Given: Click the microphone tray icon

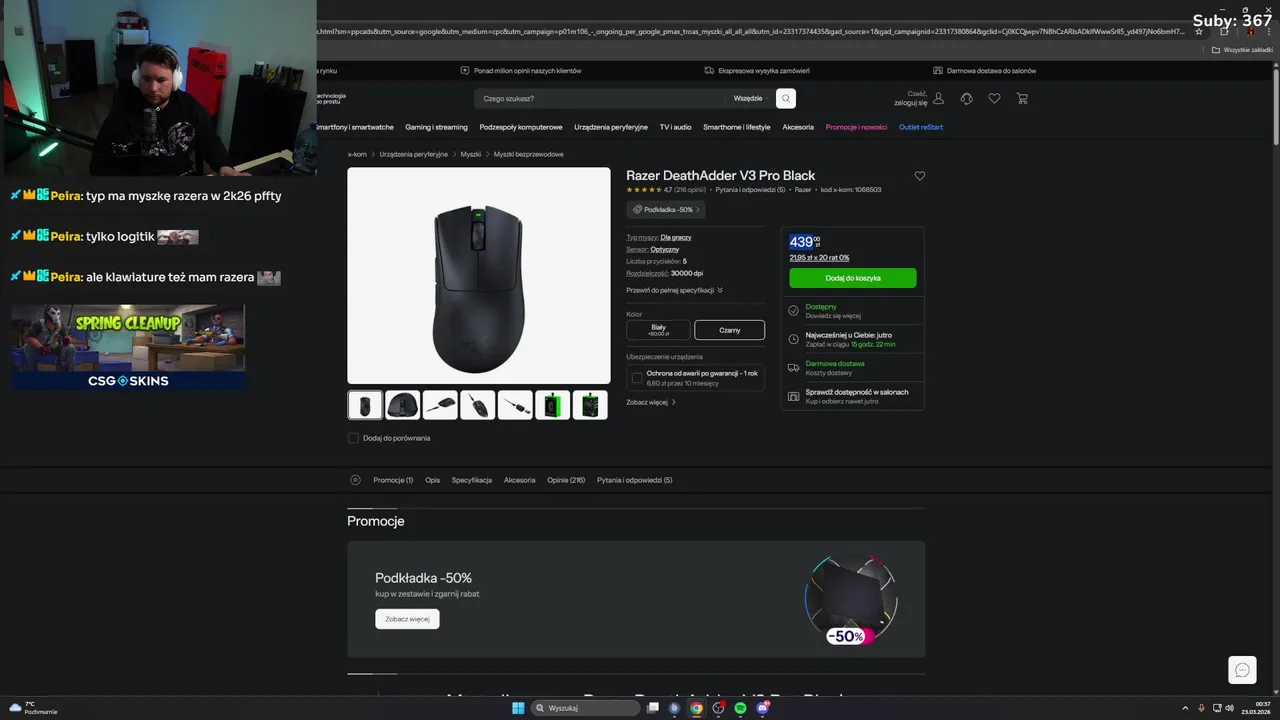Looking at the screenshot, I should point(1201,708).
